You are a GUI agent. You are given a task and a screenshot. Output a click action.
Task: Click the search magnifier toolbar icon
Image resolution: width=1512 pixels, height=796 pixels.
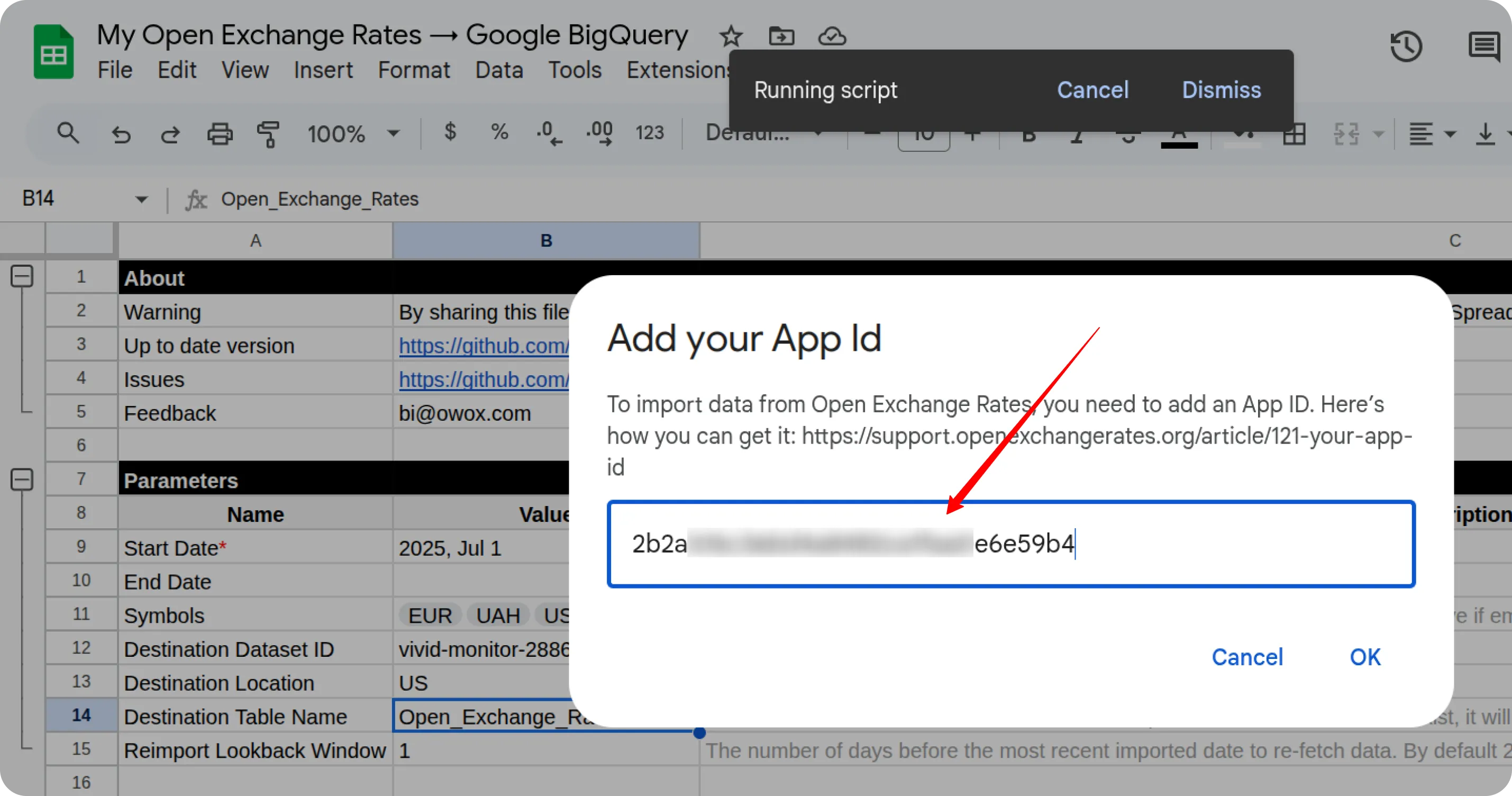point(68,134)
